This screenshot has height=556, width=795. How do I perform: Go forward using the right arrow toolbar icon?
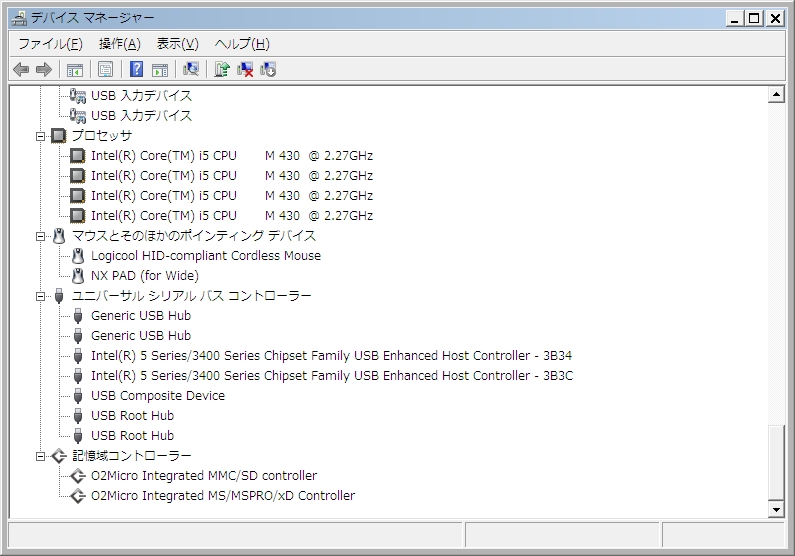tap(44, 69)
